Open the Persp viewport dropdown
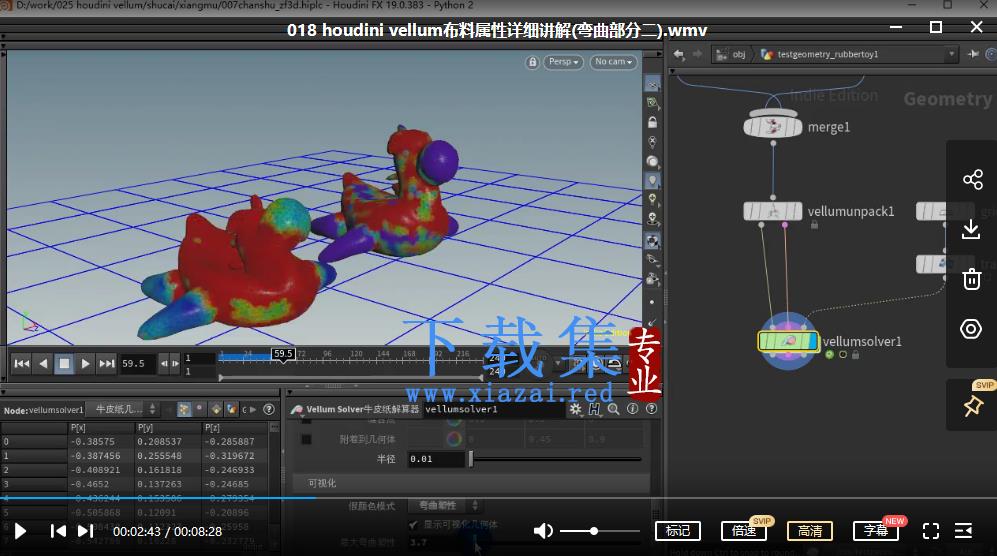 click(563, 62)
